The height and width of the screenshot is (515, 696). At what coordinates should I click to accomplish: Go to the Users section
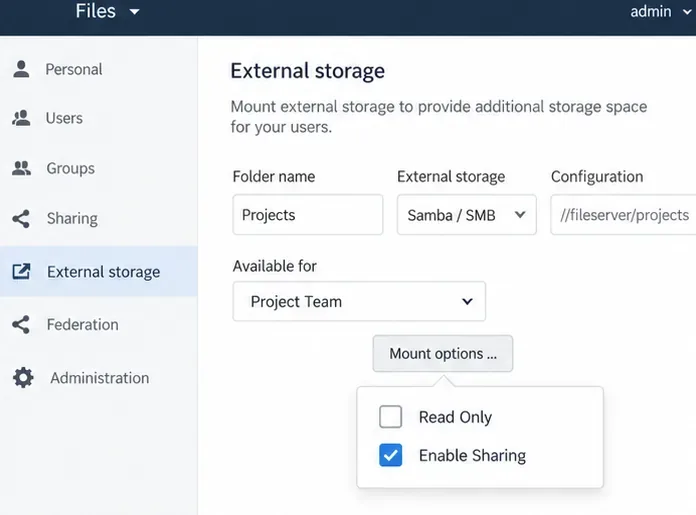point(99,118)
